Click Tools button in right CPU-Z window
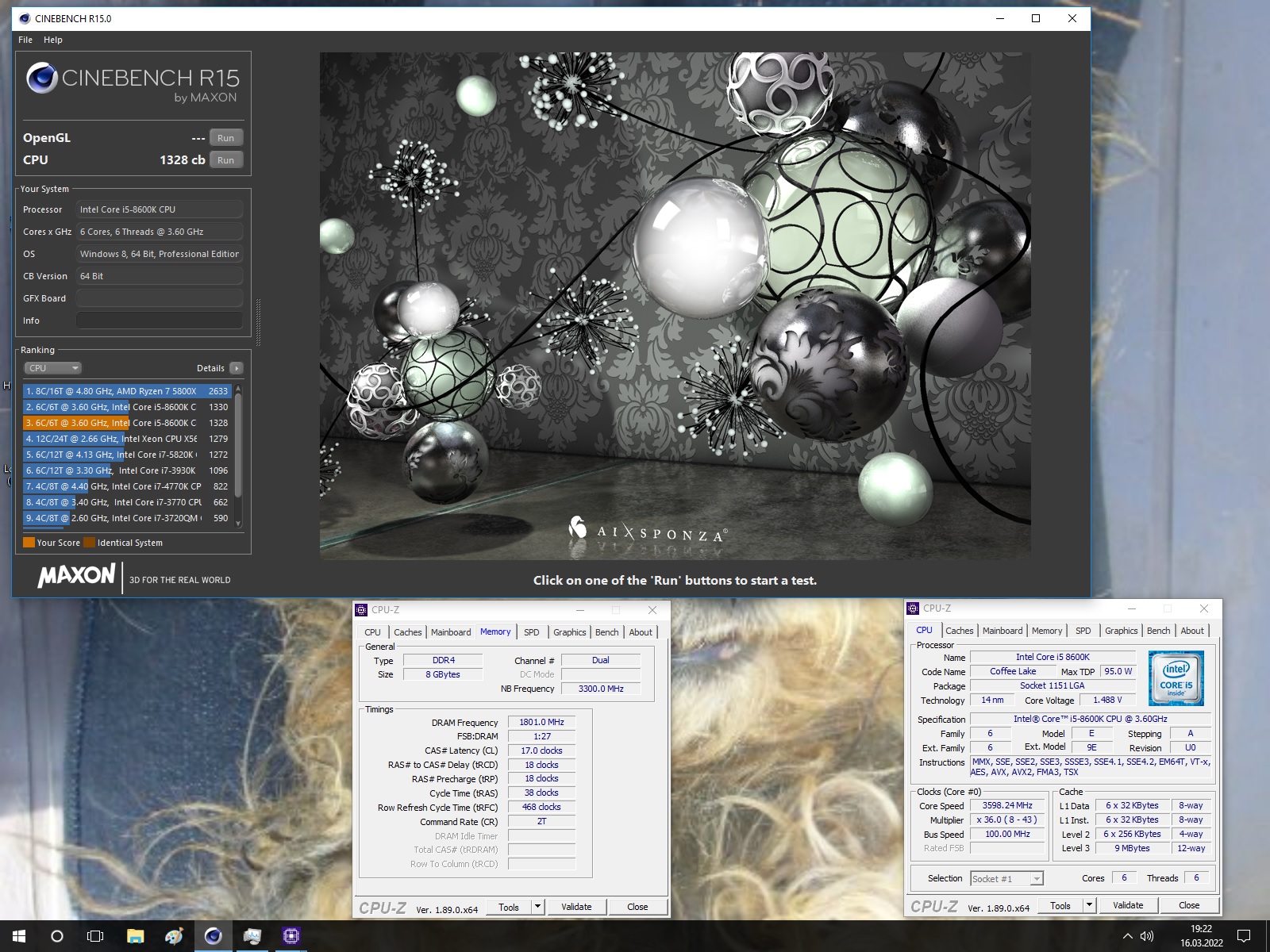The width and height of the screenshot is (1270, 952). point(1060,905)
